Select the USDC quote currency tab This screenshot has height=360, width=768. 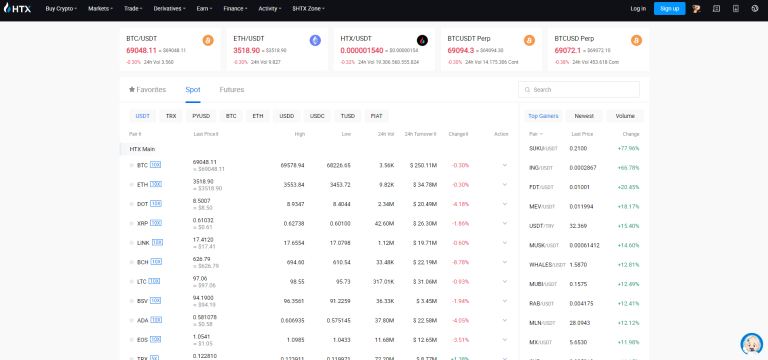(317, 116)
